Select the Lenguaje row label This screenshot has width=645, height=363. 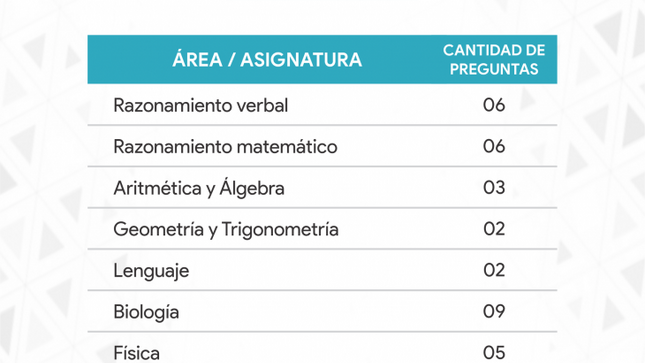151,271
